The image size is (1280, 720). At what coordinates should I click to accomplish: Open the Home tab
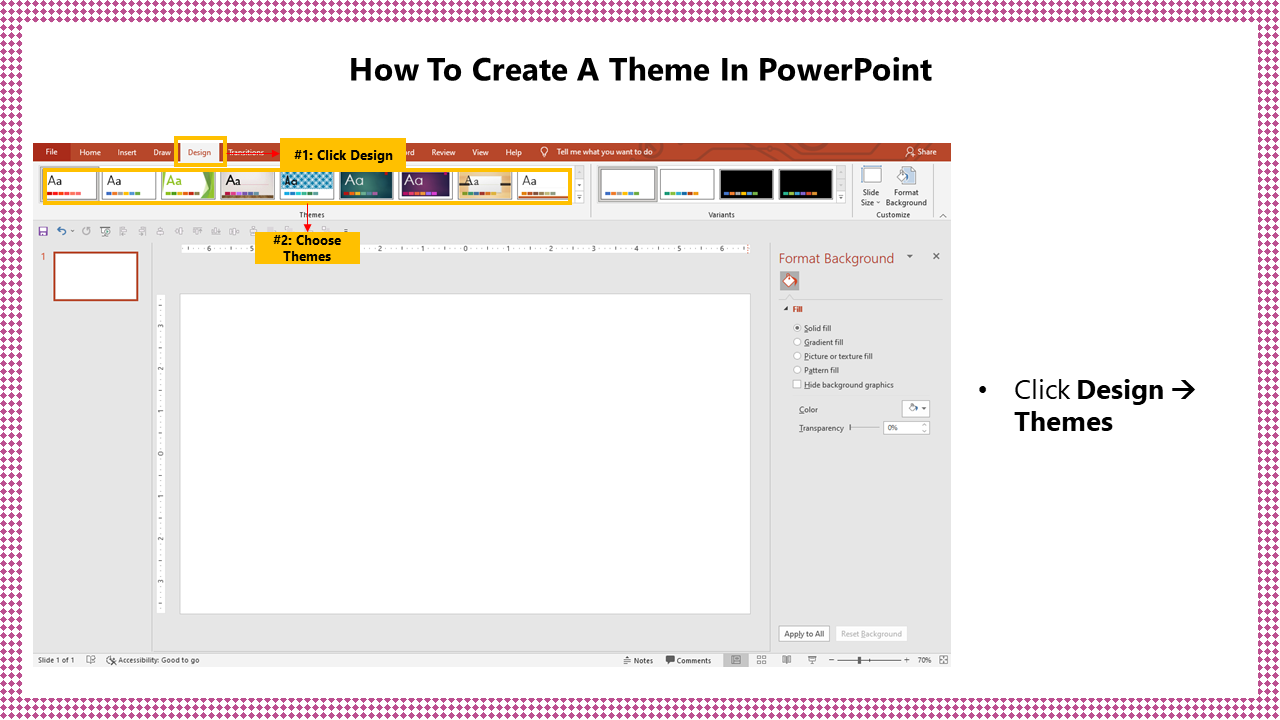pyautogui.click(x=90, y=152)
